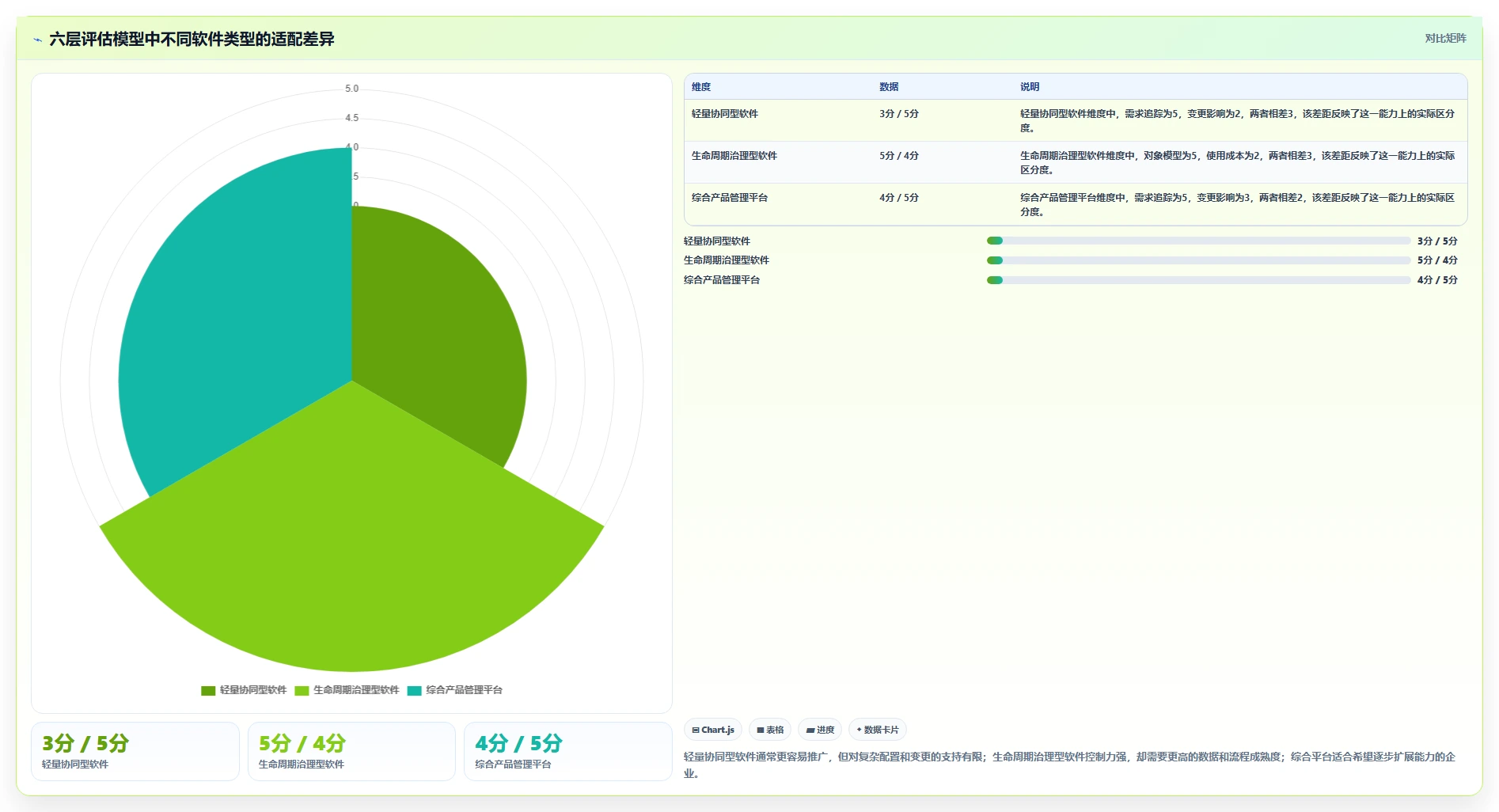Click the teal polar chart segment
1499x812 pixels.
(245, 317)
